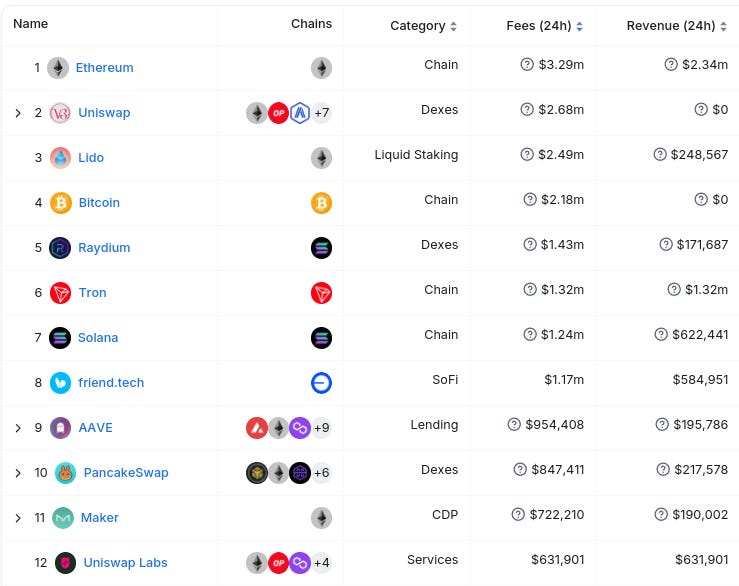This screenshot has width=739, height=586.
Task: Click the Uniswap logo icon
Action: tap(60, 113)
